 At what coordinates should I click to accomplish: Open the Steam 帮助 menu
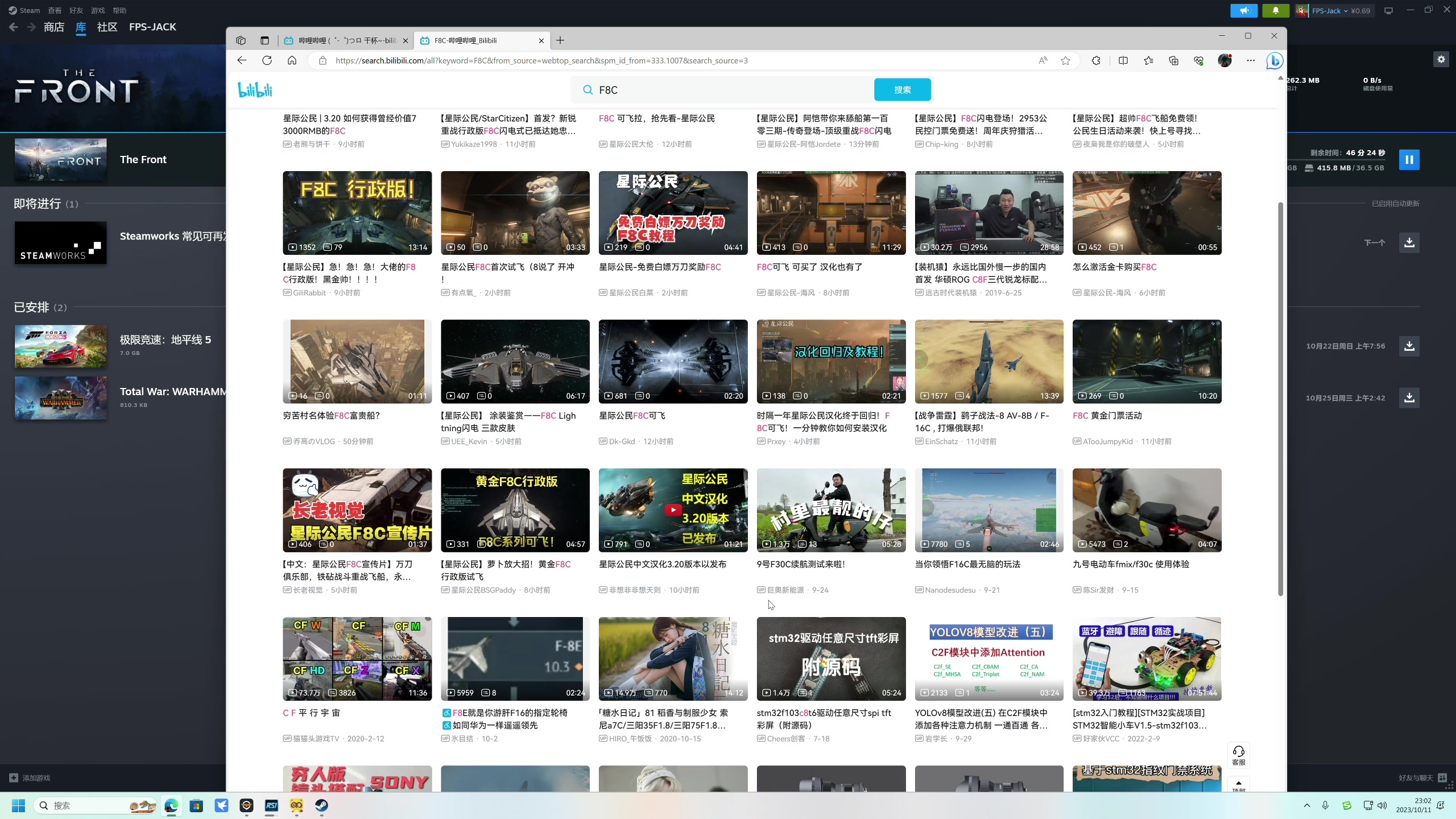(119, 10)
